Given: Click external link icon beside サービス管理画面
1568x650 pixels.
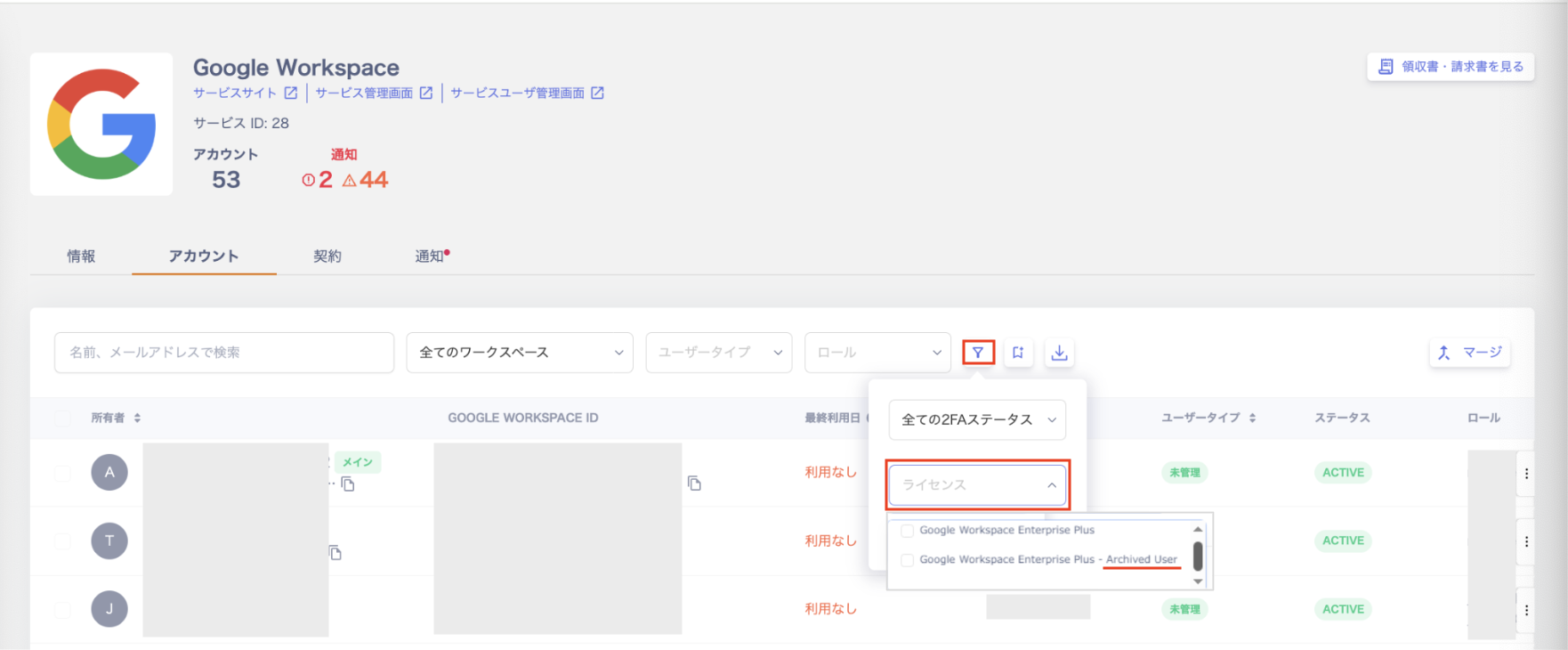Looking at the screenshot, I should (426, 93).
